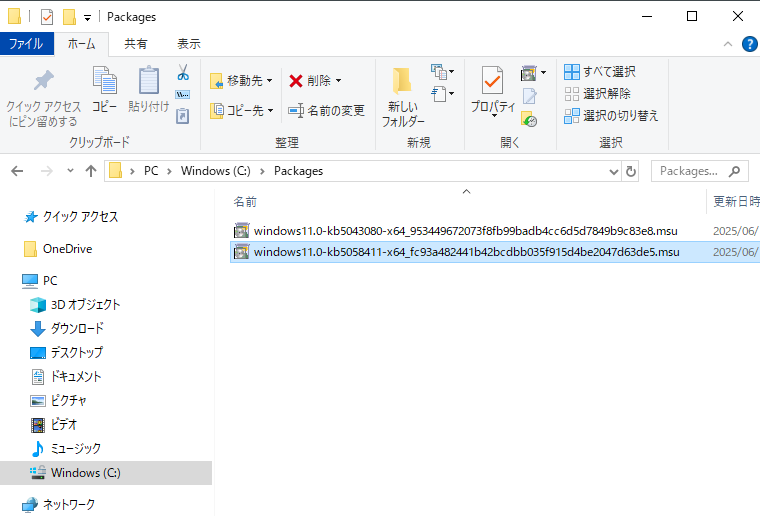Open the Open-with dropdown in the Open group
The image size is (760, 516).
pos(543,73)
